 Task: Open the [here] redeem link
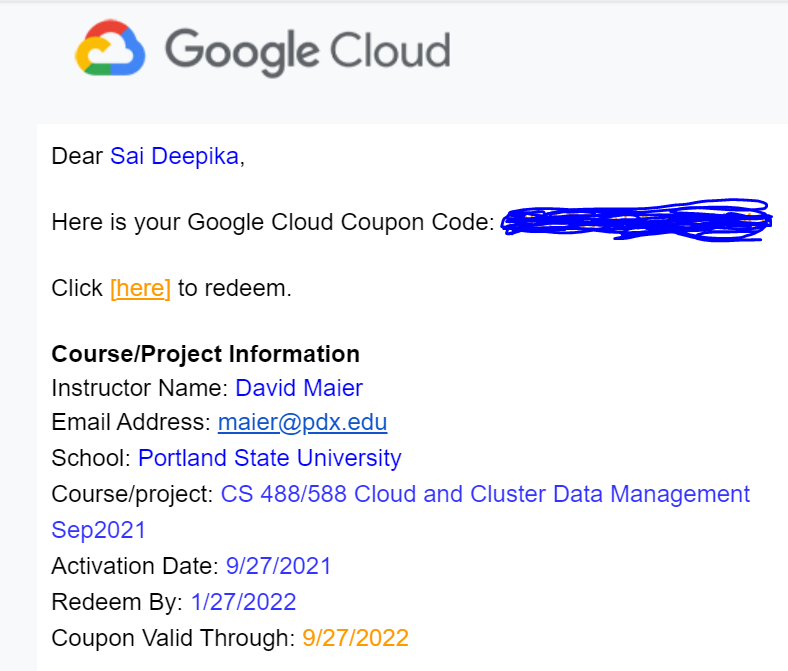click(x=140, y=289)
